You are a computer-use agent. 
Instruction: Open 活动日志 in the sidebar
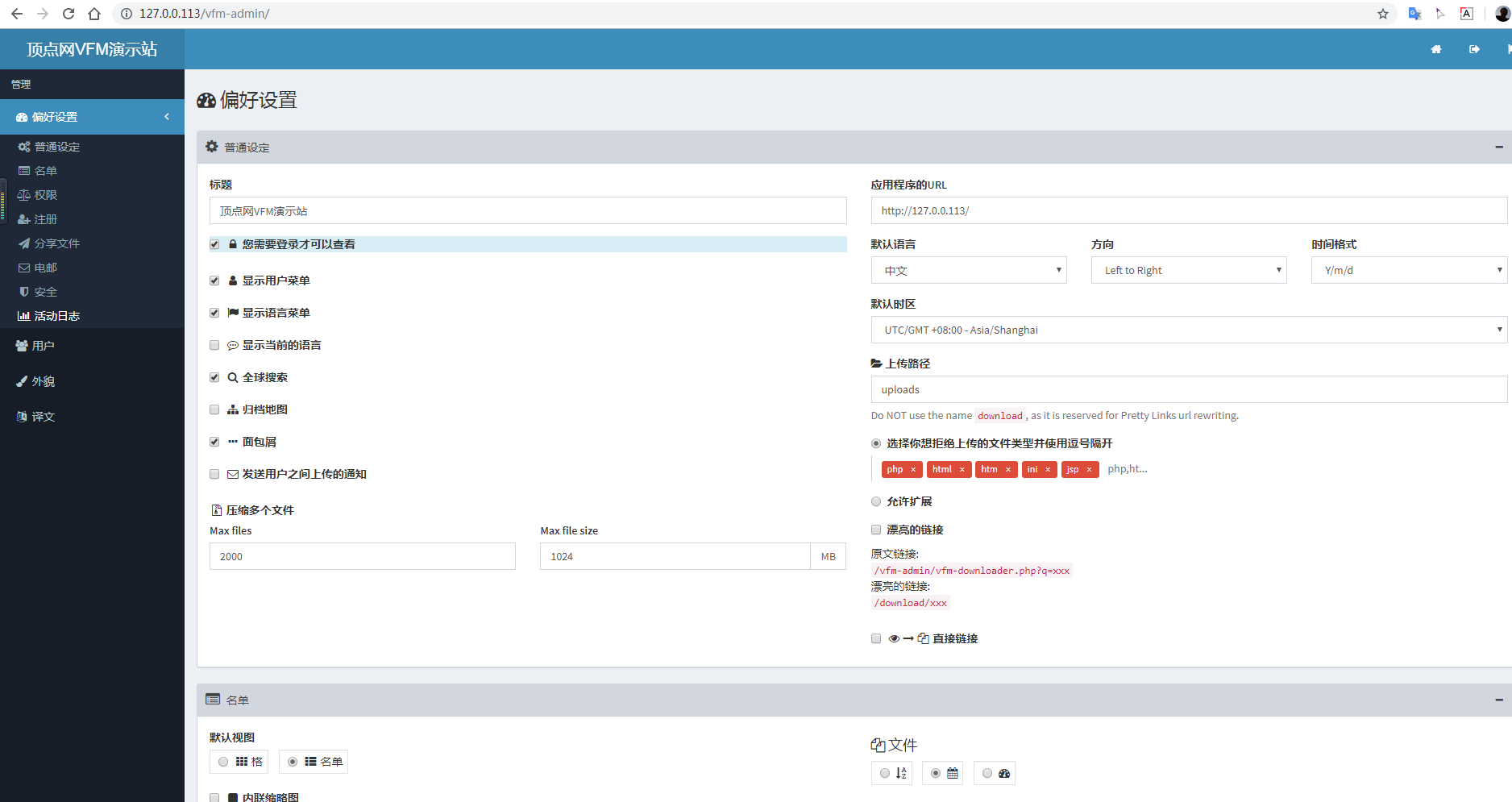(56, 316)
